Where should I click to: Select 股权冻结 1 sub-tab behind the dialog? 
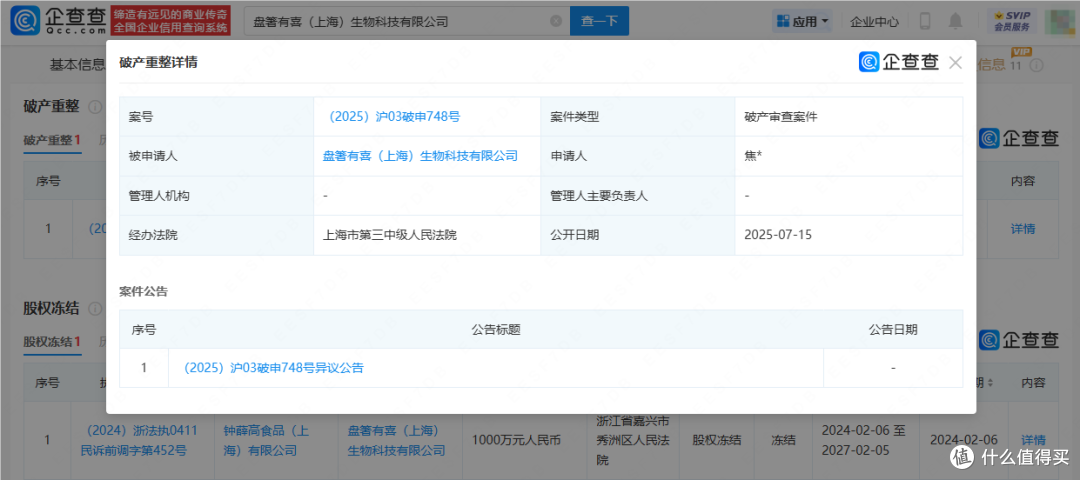52,341
